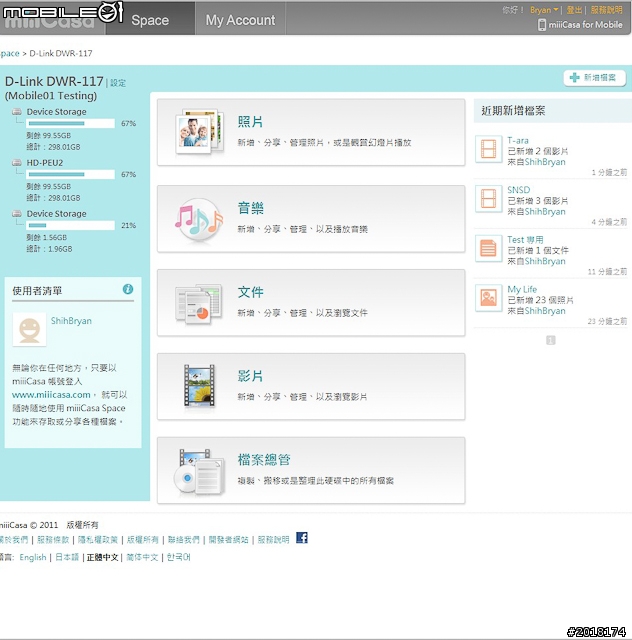The height and width of the screenshot is (640, 632).
Task: Open the SNSD recent item
Action: click(x=519, y=190)
